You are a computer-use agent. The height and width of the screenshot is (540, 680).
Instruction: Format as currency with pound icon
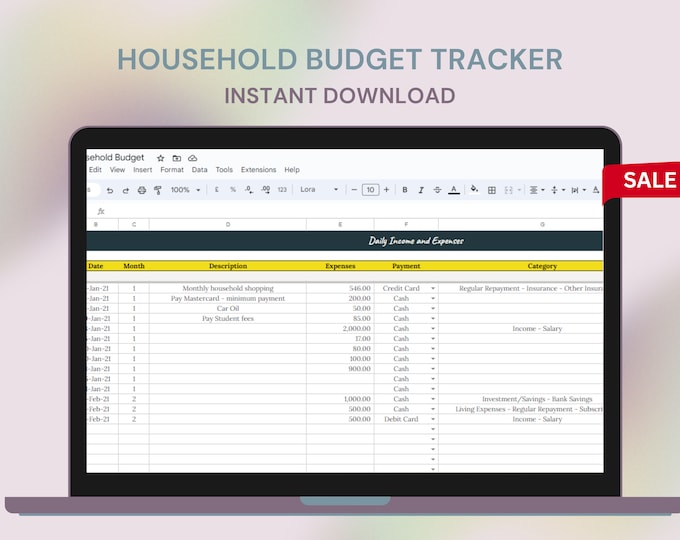pos(216,190)
